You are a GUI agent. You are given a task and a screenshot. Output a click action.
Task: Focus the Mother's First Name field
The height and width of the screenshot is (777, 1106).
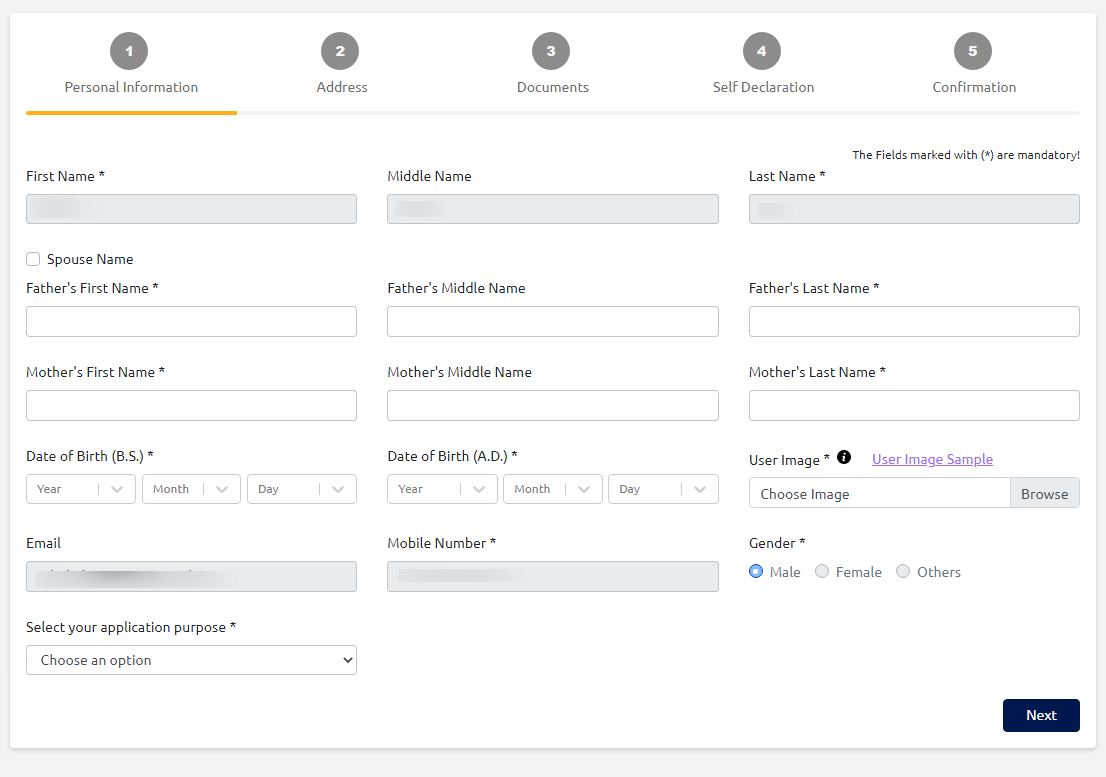pyautogui.click(x=191, y=405)
